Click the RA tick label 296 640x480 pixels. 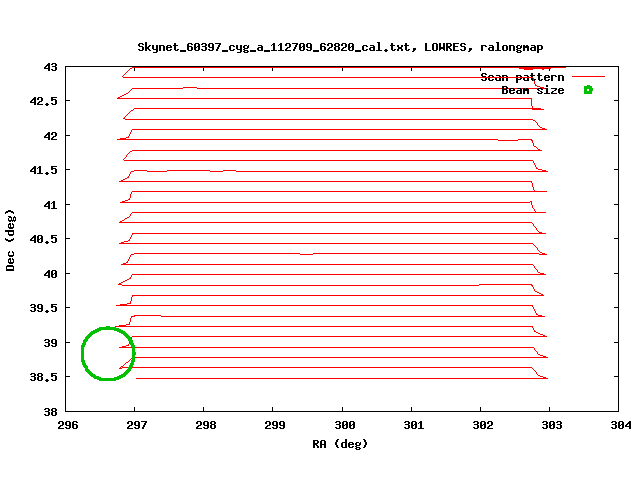[x=68, y=425]
